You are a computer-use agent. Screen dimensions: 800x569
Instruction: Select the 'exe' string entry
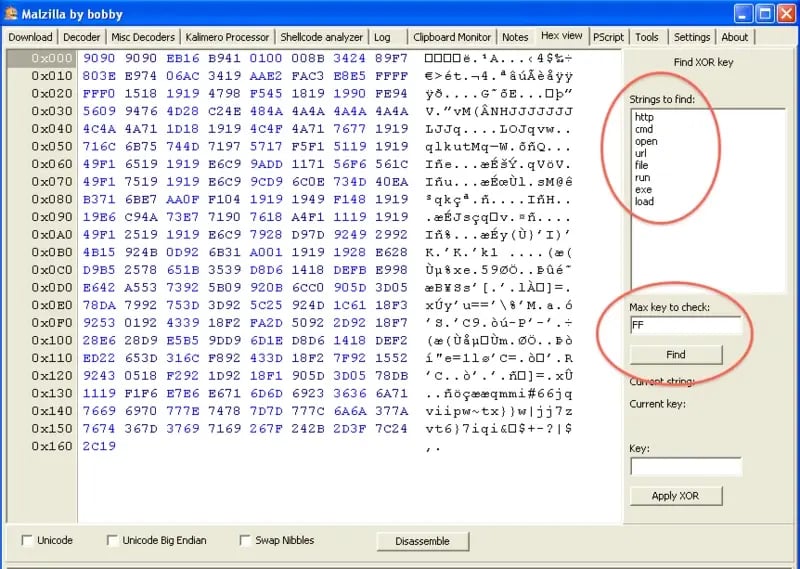tap(643, 189)
